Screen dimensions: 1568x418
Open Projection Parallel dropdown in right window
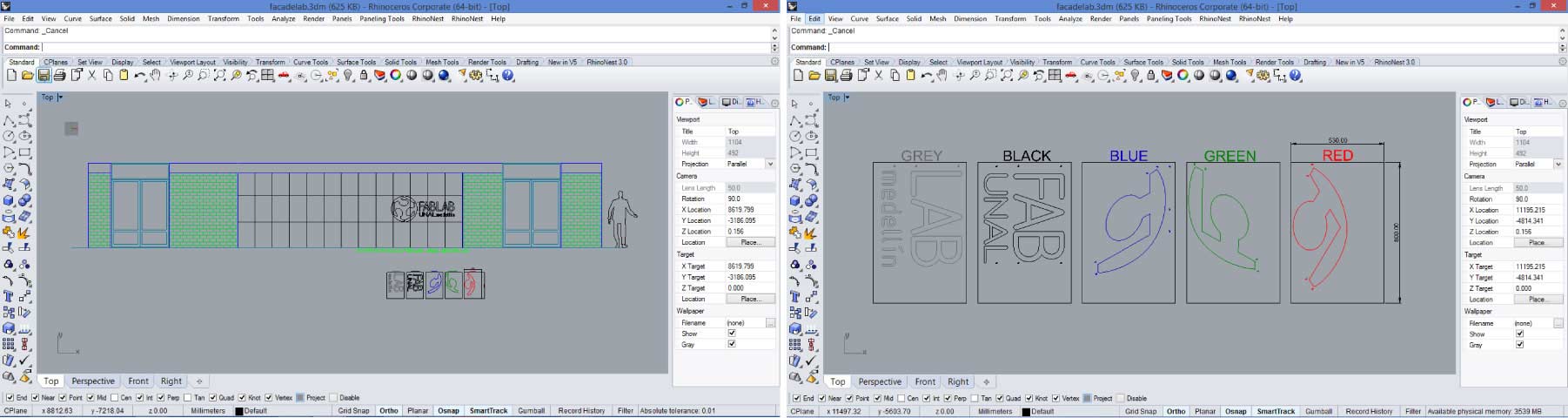[1558, 164]
